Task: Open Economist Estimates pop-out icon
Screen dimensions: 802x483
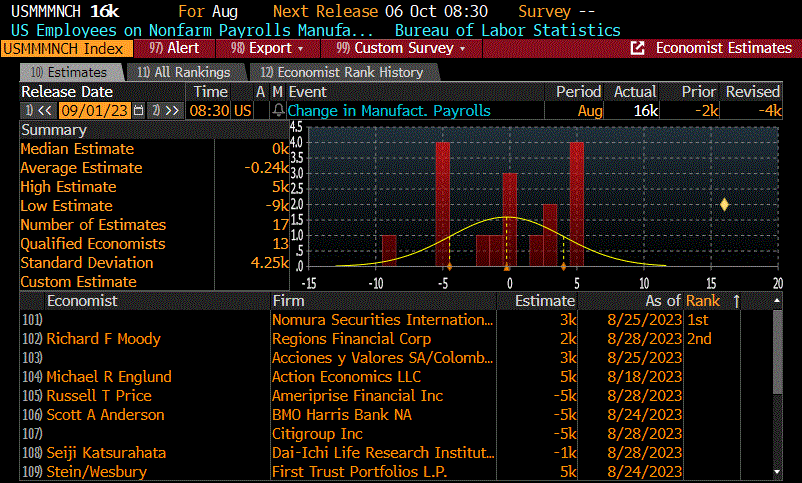Action: [x=637, y=48]
